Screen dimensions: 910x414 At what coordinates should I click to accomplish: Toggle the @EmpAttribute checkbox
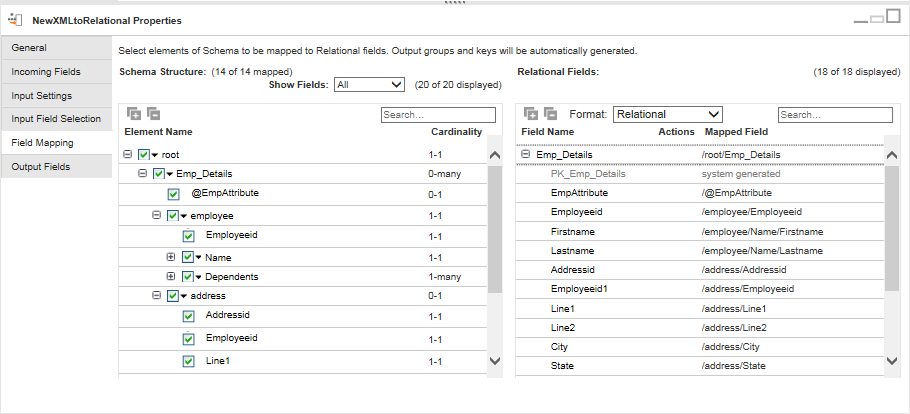173,195
